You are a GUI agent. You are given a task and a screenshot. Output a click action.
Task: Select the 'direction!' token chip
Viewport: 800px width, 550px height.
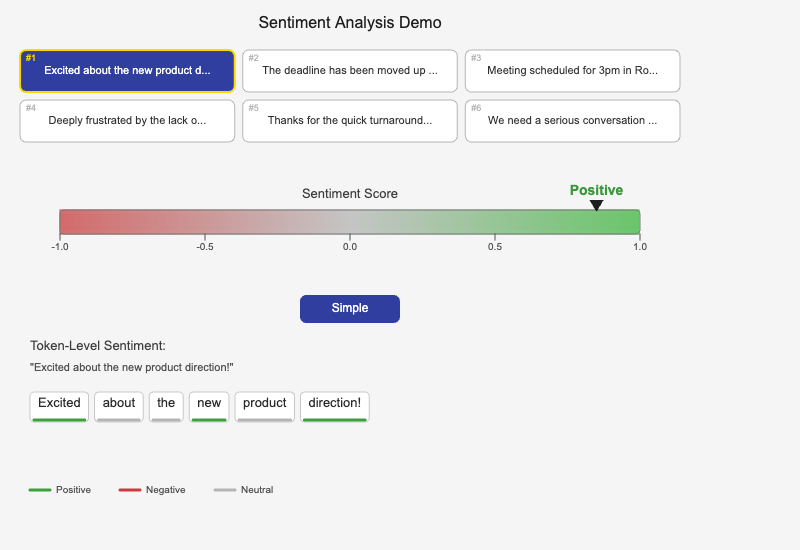(334, 404)
